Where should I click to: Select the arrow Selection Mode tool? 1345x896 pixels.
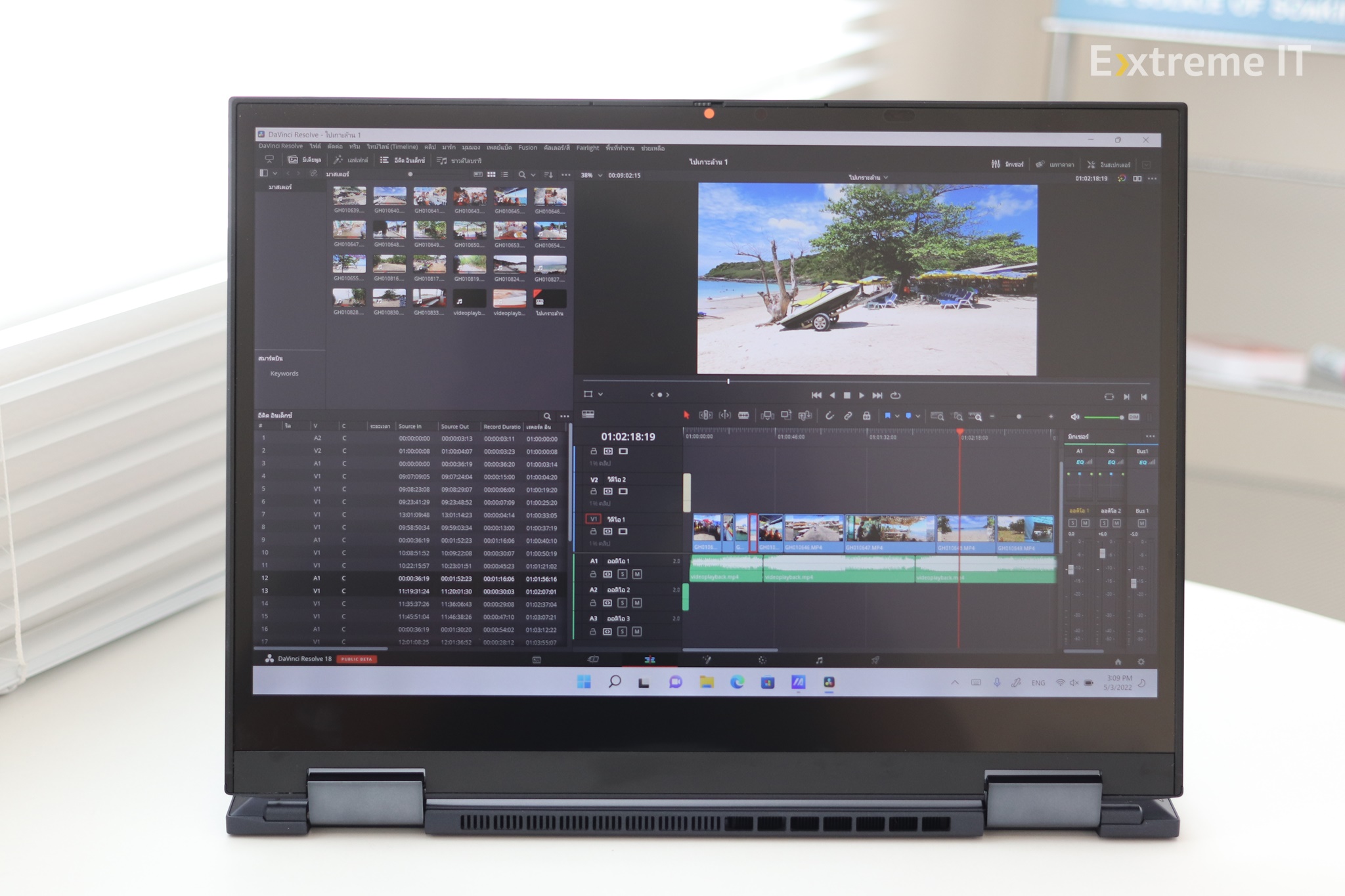pos(686,416)
